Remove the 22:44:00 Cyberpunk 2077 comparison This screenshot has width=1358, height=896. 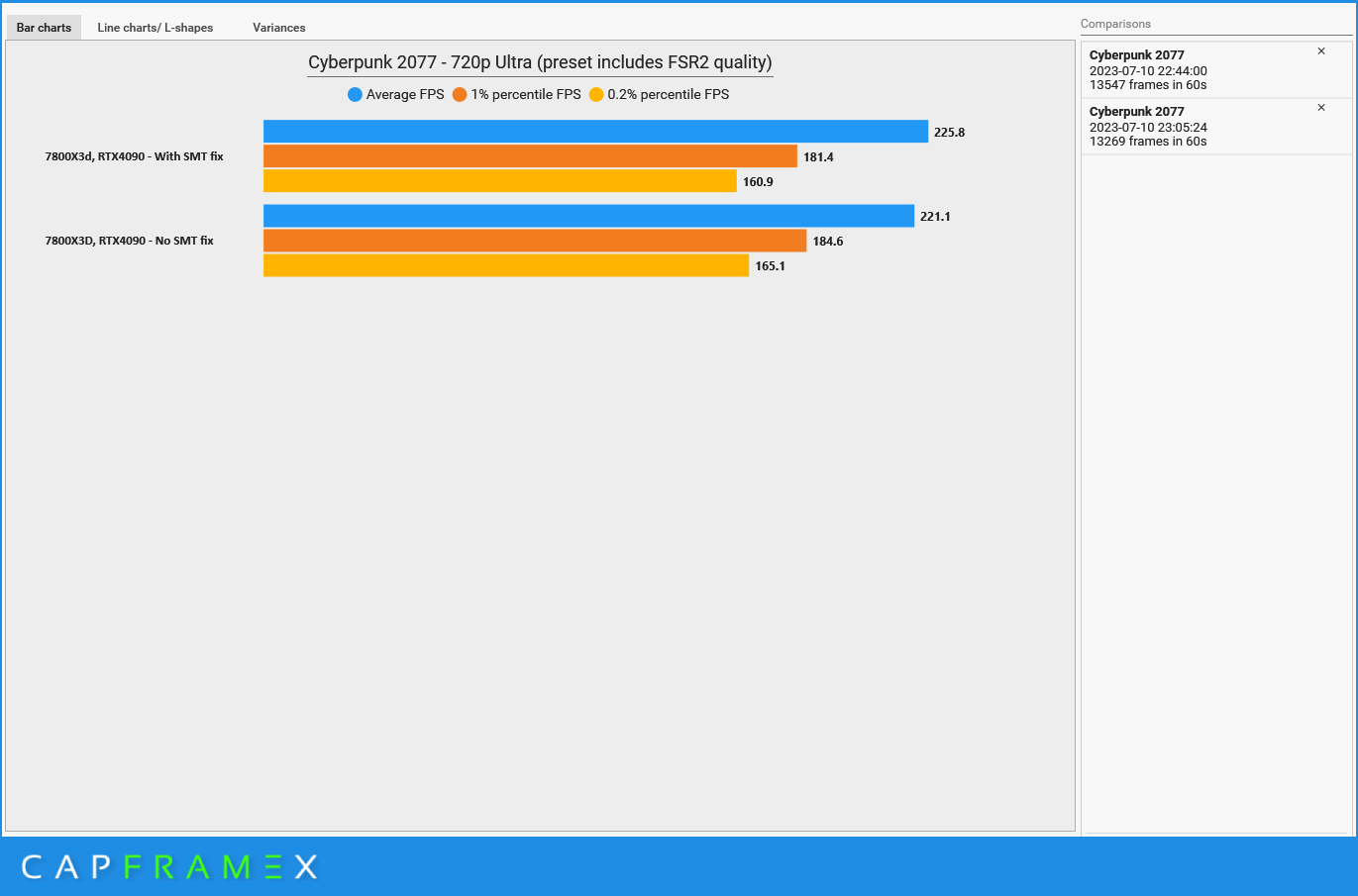pos(1320,51)
